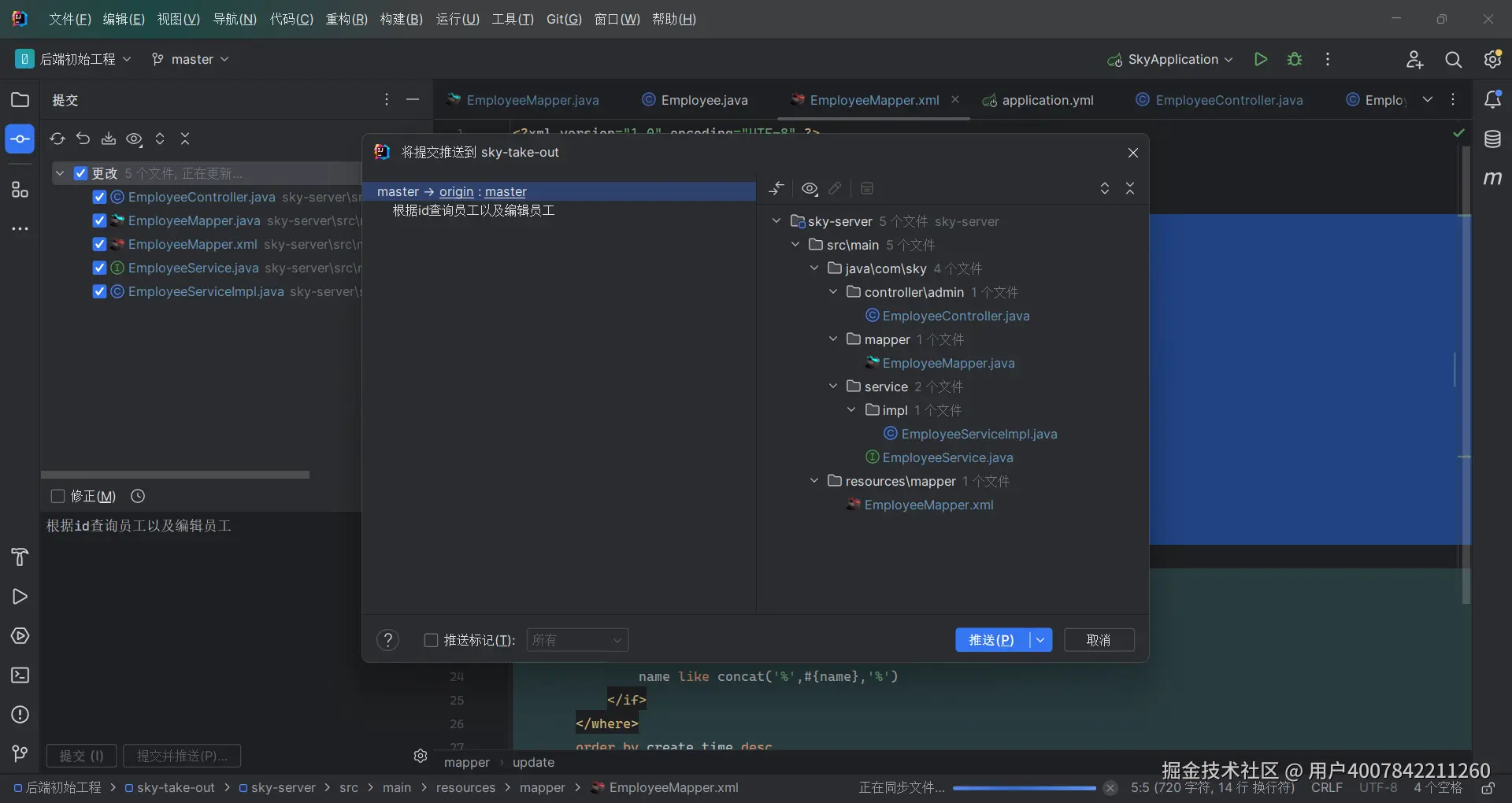The height and width of the screenshot is (803, 1512).
Task: Uncheck EmployeeServiceImpl.java in the changes list
Action: (x=99, y=291)
